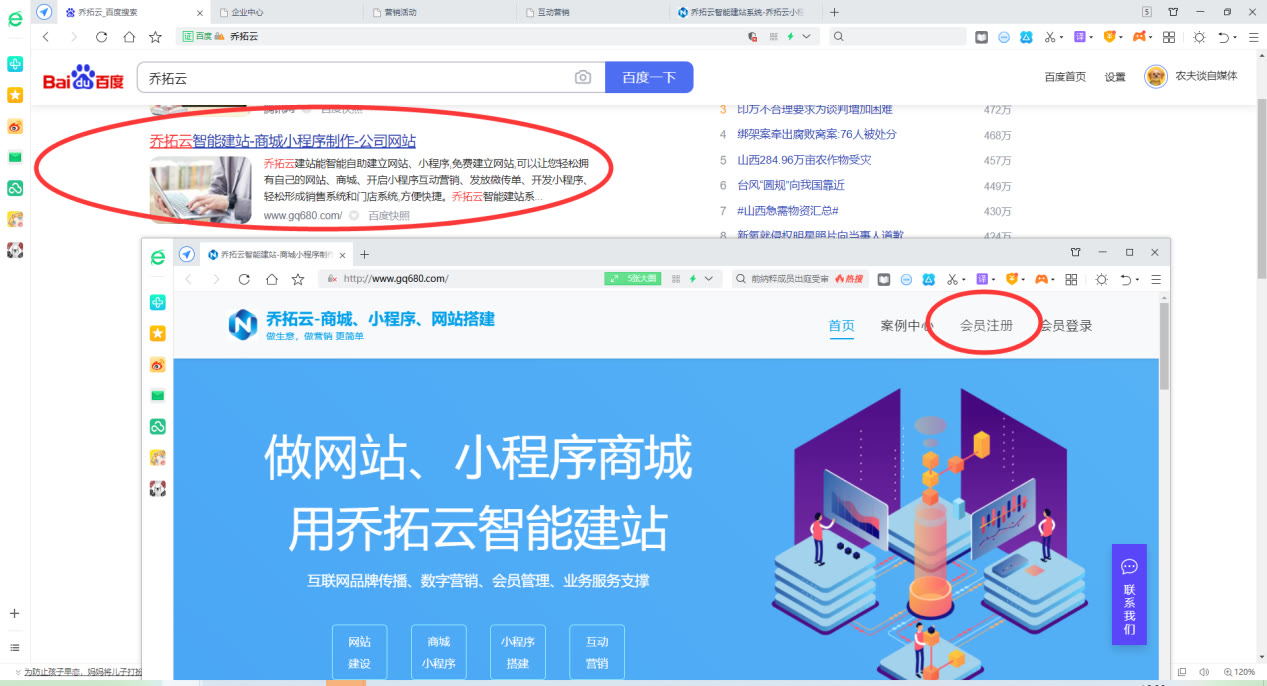The width and height of the screenshot is (1267, 686).
Task: Open the mail envelope sidebar icon
Action: click(x=14, y=158)
